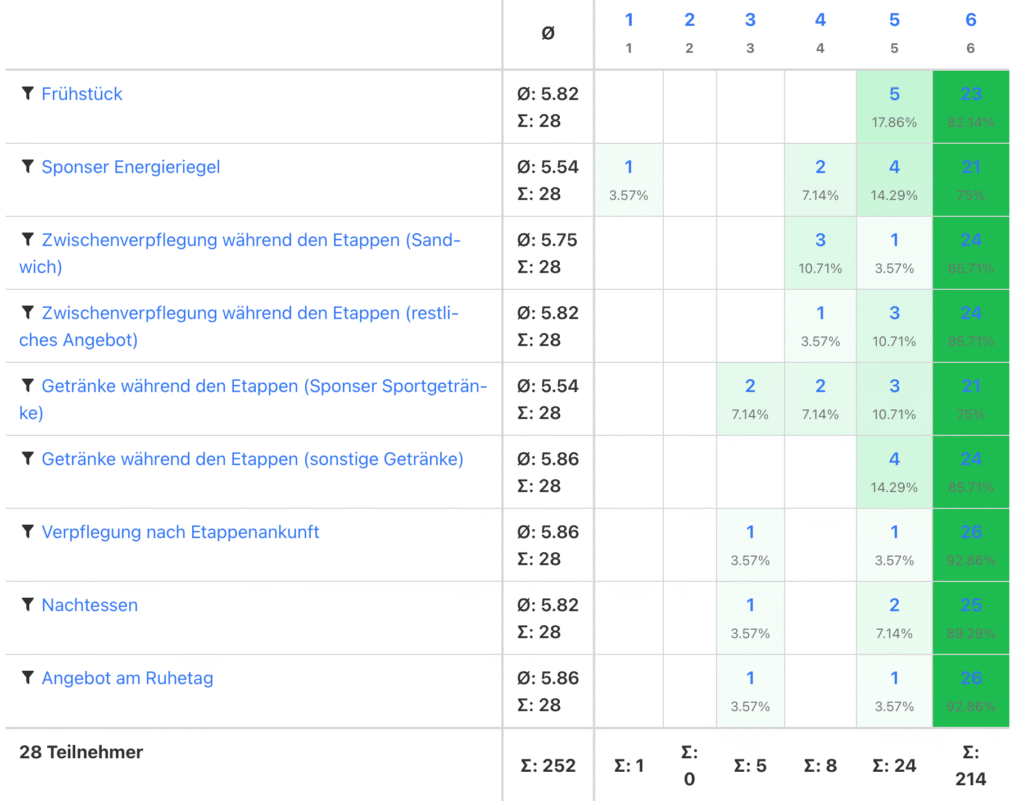
Task: Click the filter icon beside Frühstück
Action: (x=28, y=93)
